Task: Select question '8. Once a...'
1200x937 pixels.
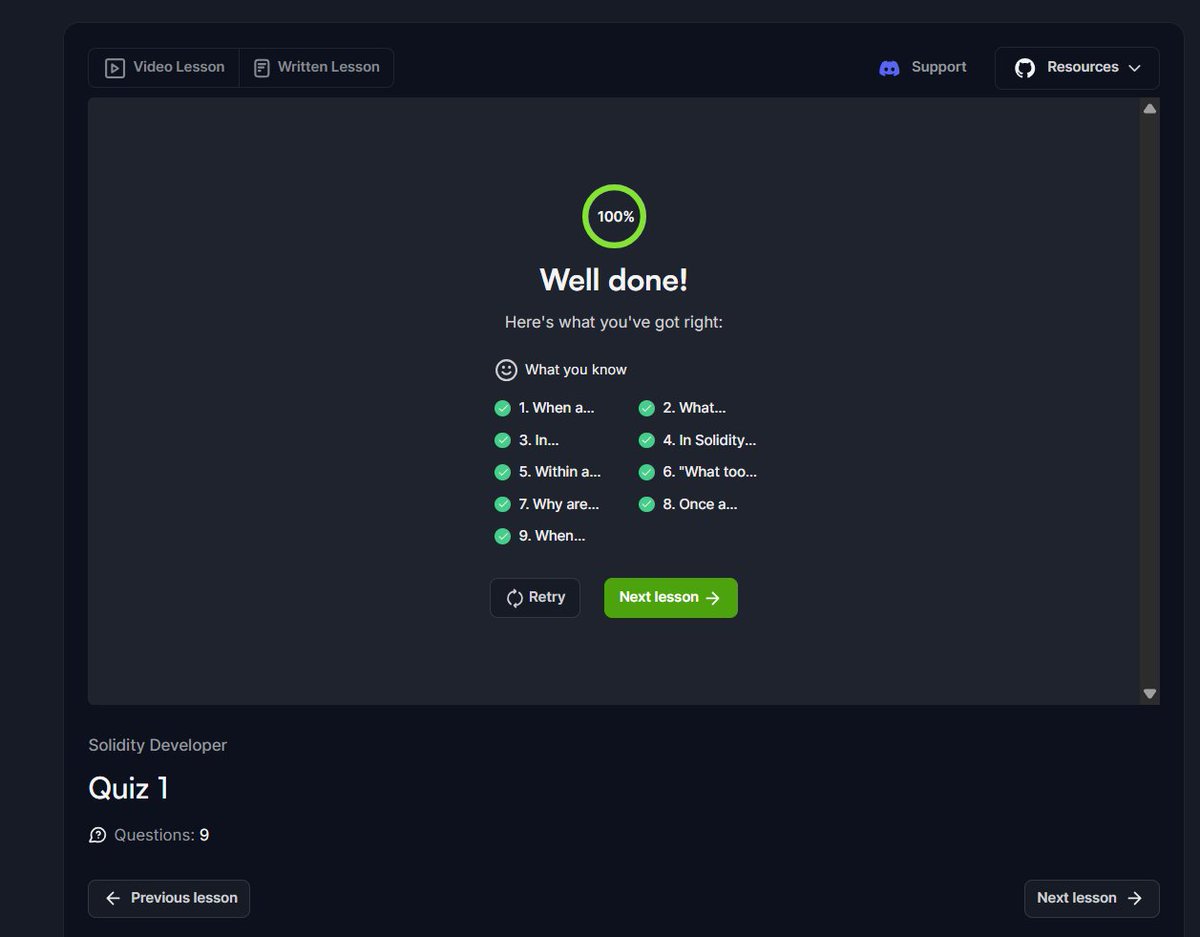Action: pyautogui.click(x=700, y=504)
